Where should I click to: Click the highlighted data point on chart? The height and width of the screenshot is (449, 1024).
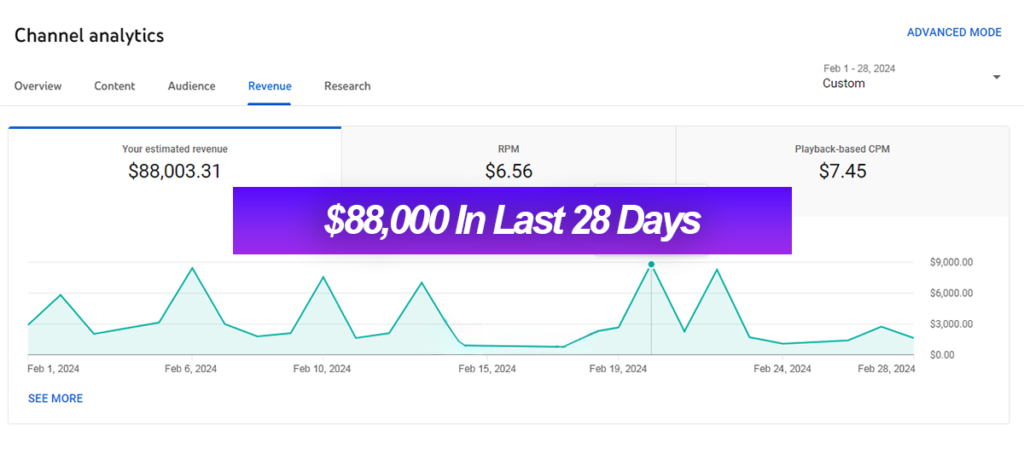point(651,264)
